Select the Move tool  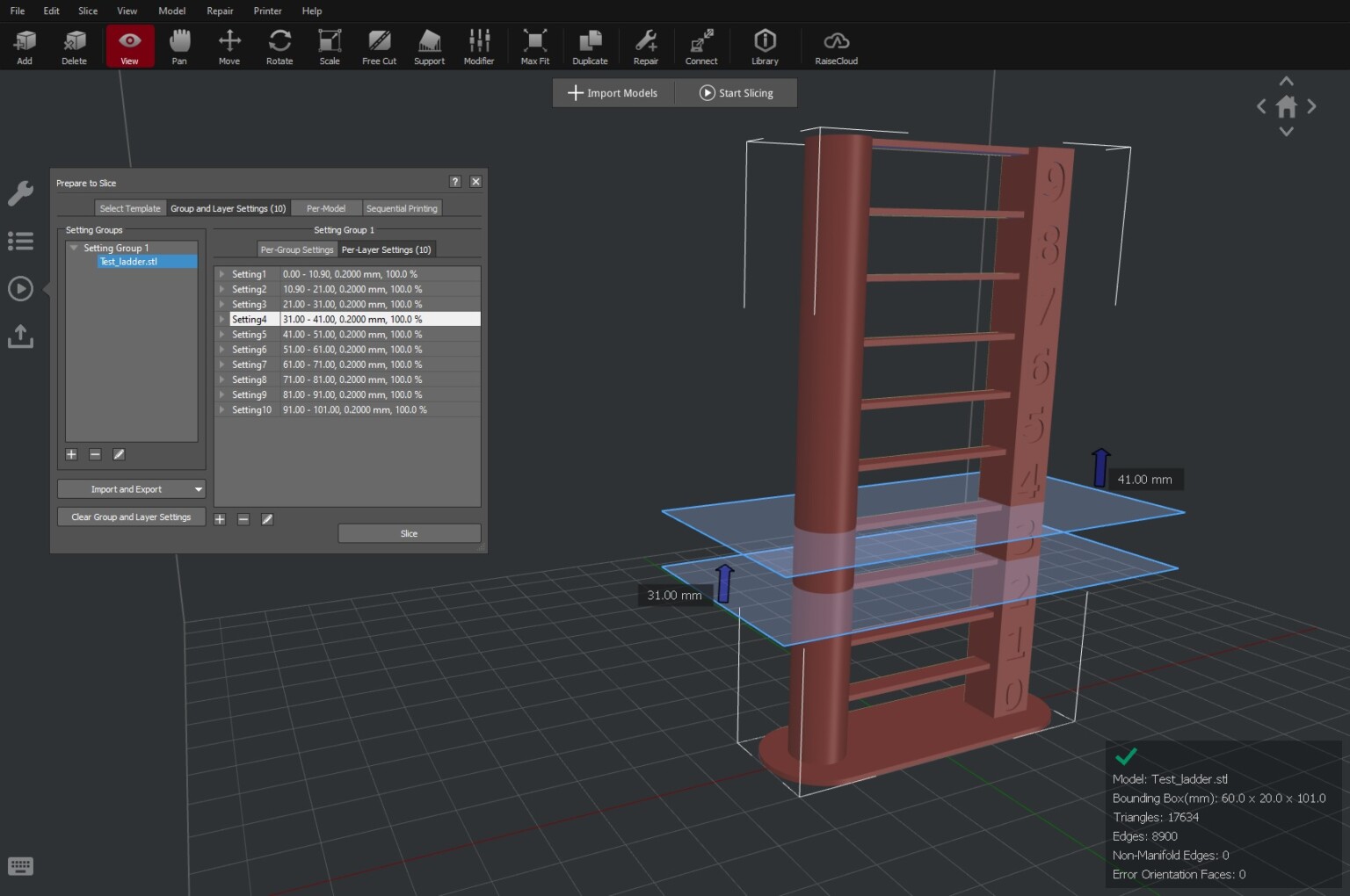pos(229,46)
